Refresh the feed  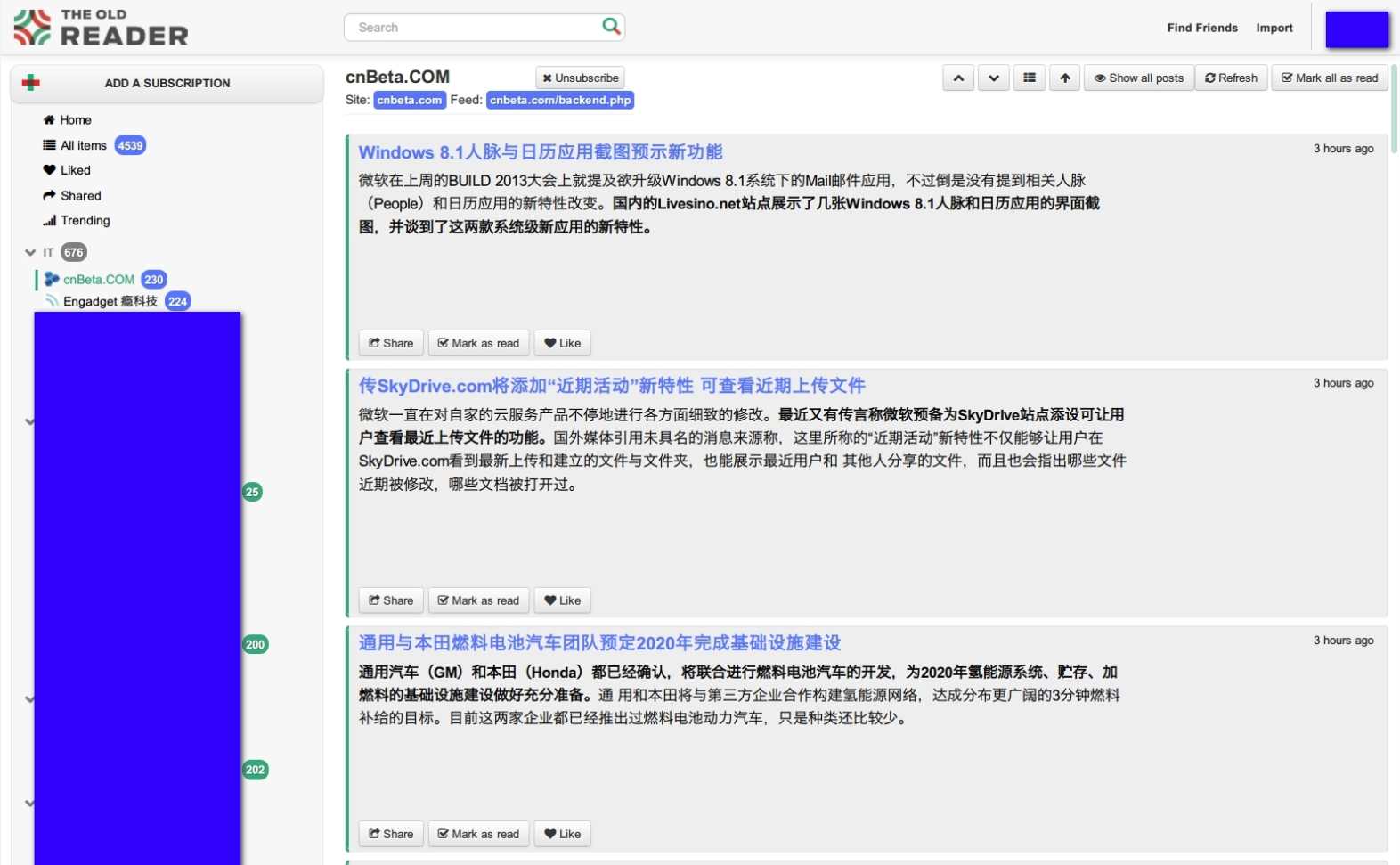point(1231,78)
